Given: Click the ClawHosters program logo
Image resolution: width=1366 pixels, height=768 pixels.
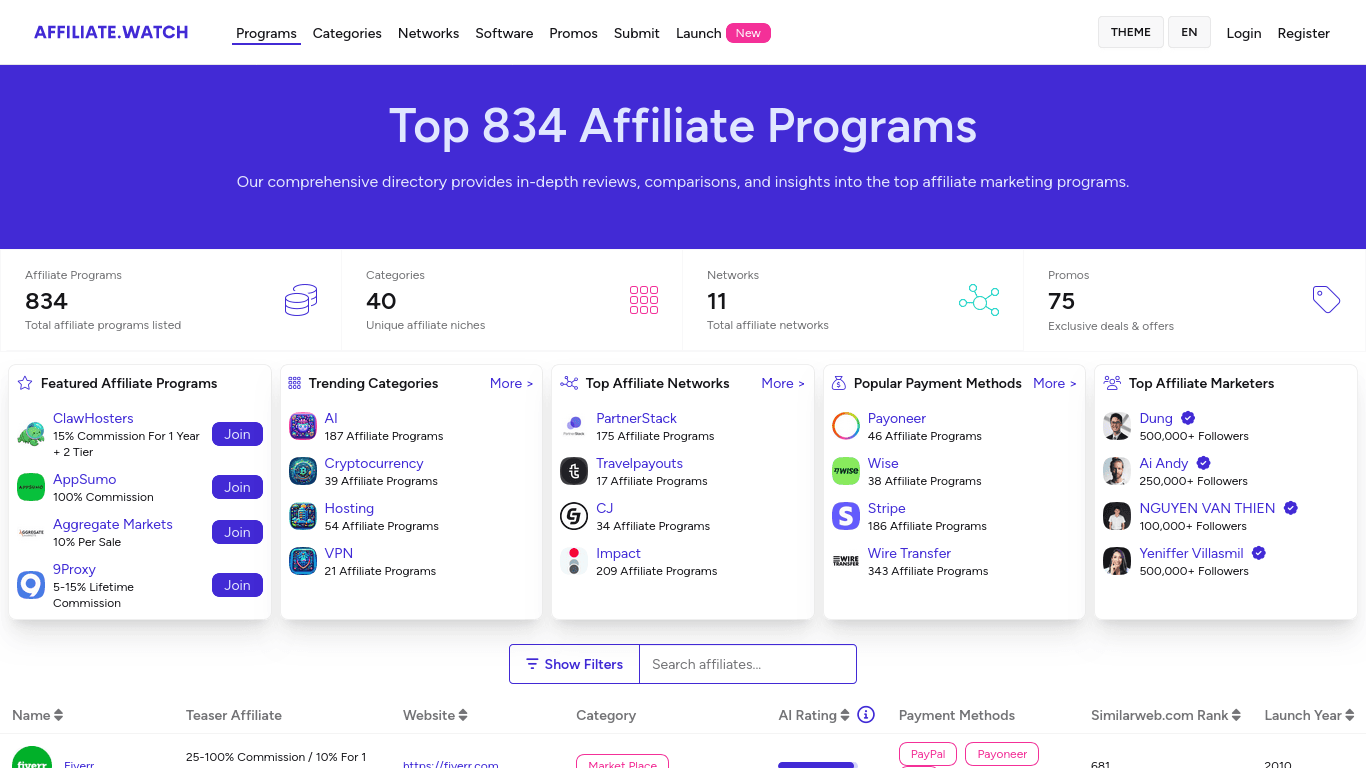Looking at the screenshot, I should tap(30, 434).
